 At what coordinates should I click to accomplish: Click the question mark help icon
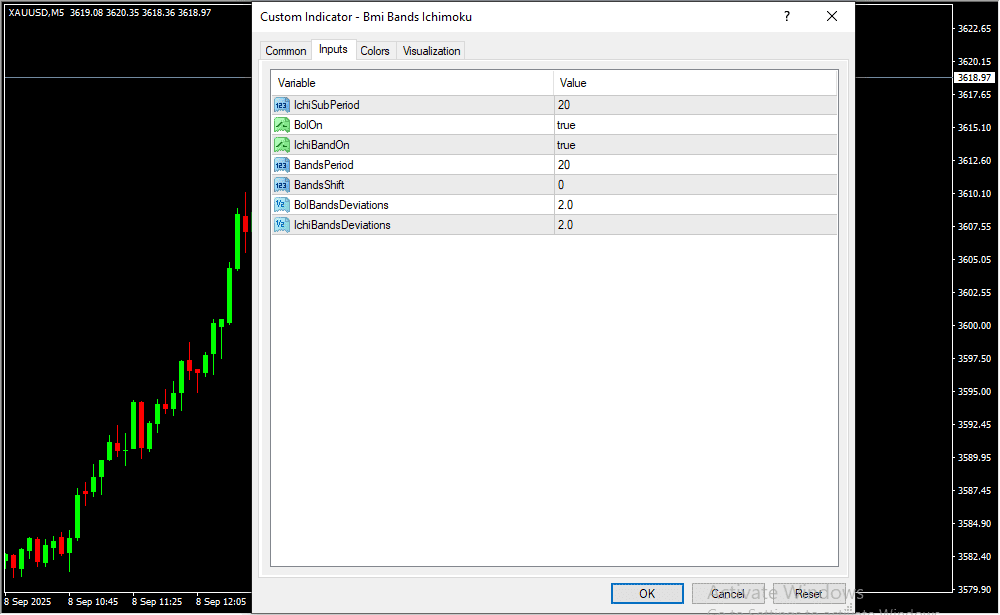click(x=787, y=17)
